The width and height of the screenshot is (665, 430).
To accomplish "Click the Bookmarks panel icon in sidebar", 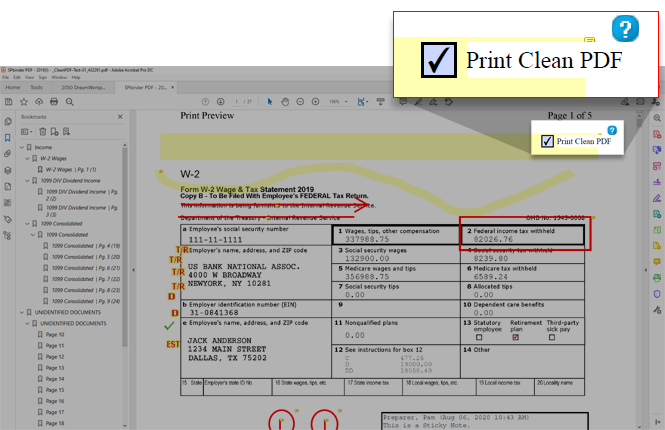I will (8, 138).
